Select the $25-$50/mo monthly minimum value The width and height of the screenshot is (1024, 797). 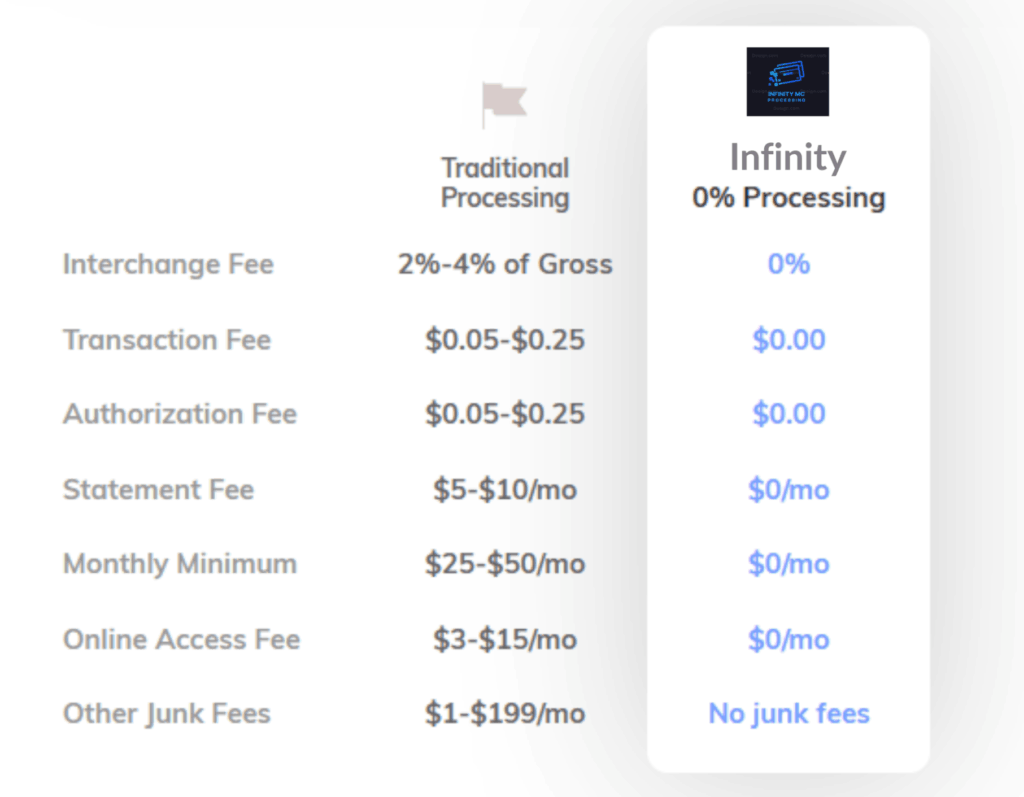click(505, 564)
